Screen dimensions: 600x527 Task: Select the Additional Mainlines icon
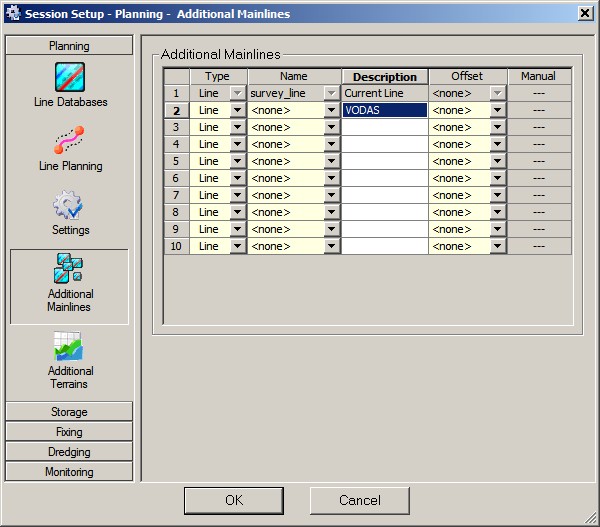pos(69,269)
